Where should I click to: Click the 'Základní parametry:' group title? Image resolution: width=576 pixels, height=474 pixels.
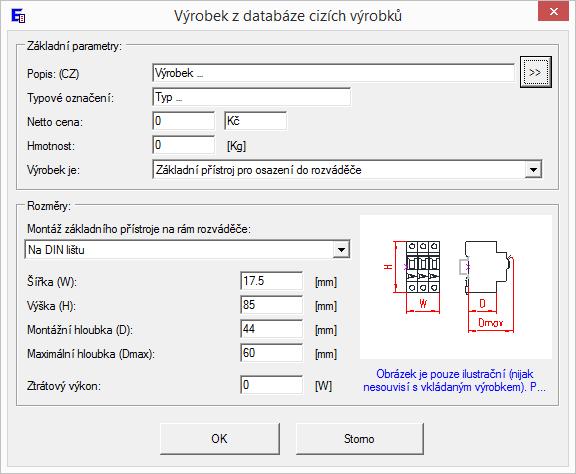tap(74, 46)
